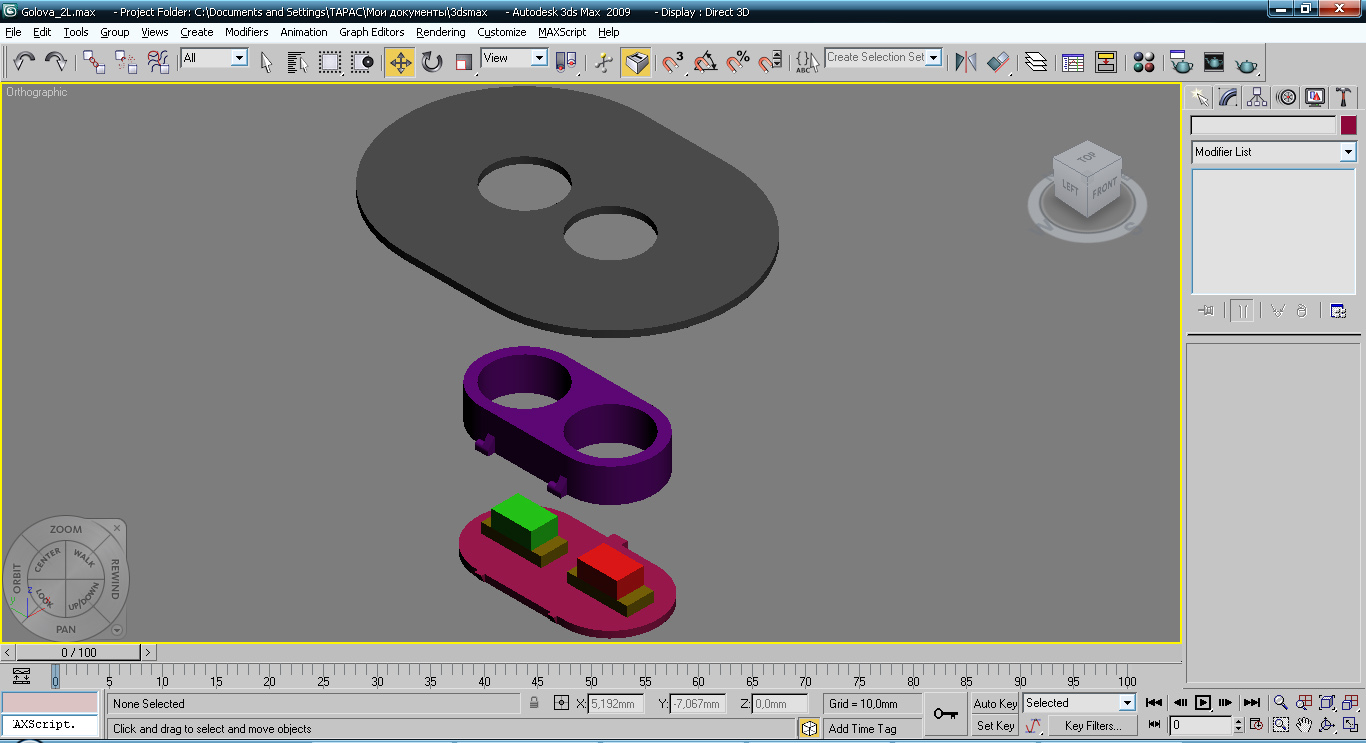Click the Set Key button
The image size is (1366, 743).
[995, 726]
